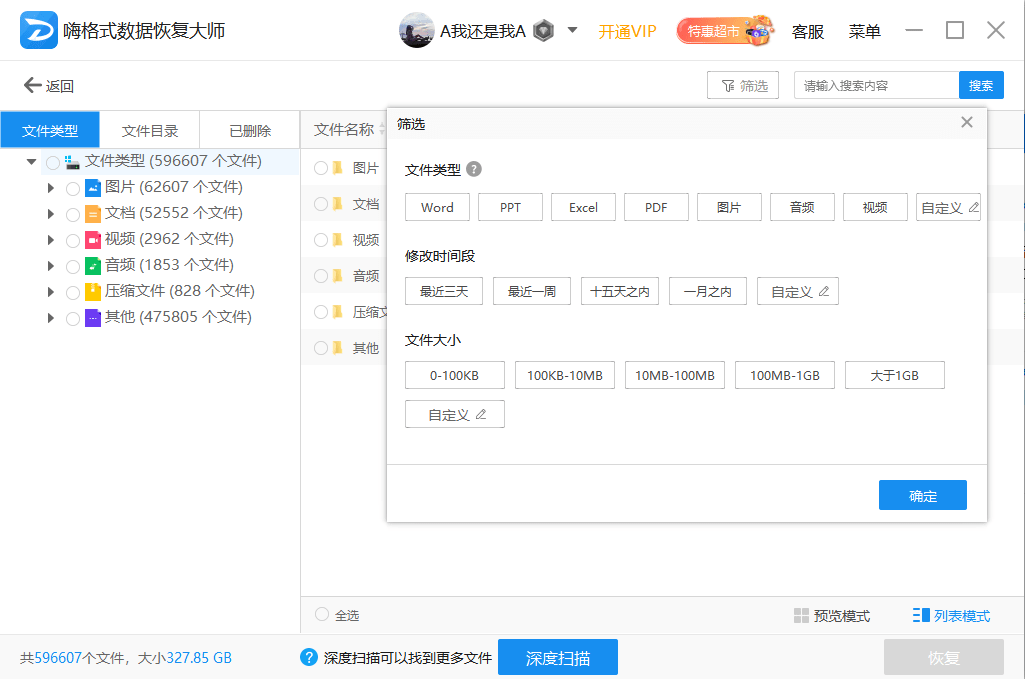The image size is (1025, 679).
Task: Expand the 视频 tree node
Action: pyautogui.click(x=50, y=240)
